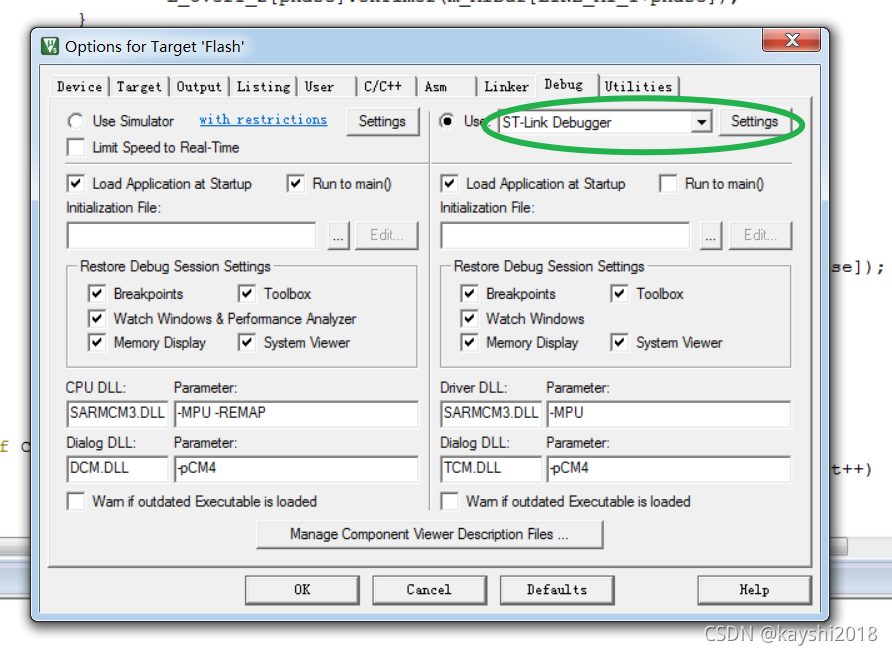Click Settings next to ST-Link Debugger

pos(754,121)
